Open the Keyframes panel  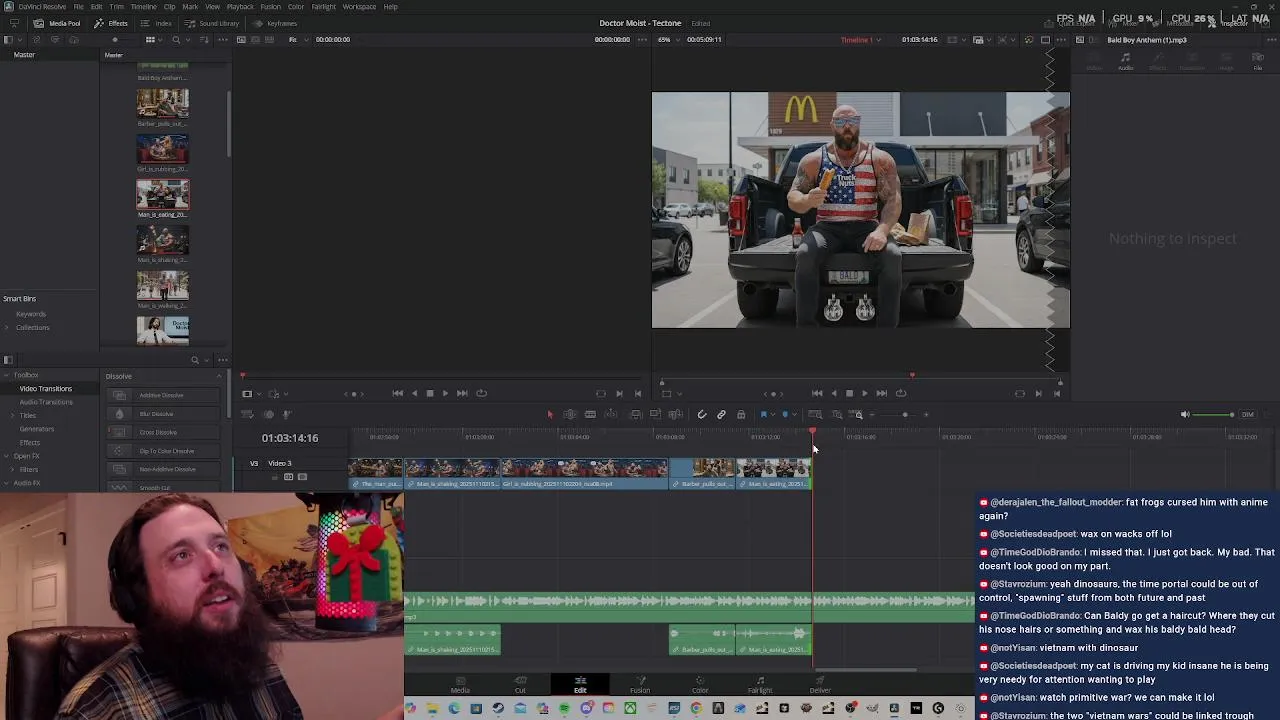(275, 23)
